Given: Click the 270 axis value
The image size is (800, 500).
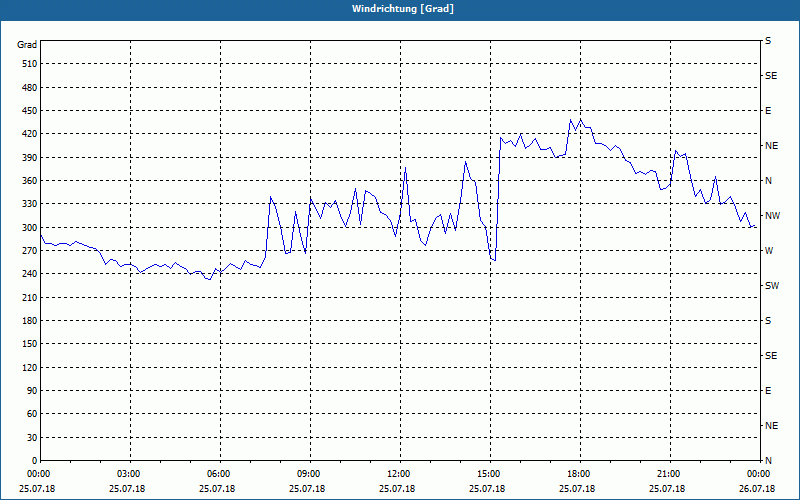Looking at the screenshot, I should tap(30, 251).
